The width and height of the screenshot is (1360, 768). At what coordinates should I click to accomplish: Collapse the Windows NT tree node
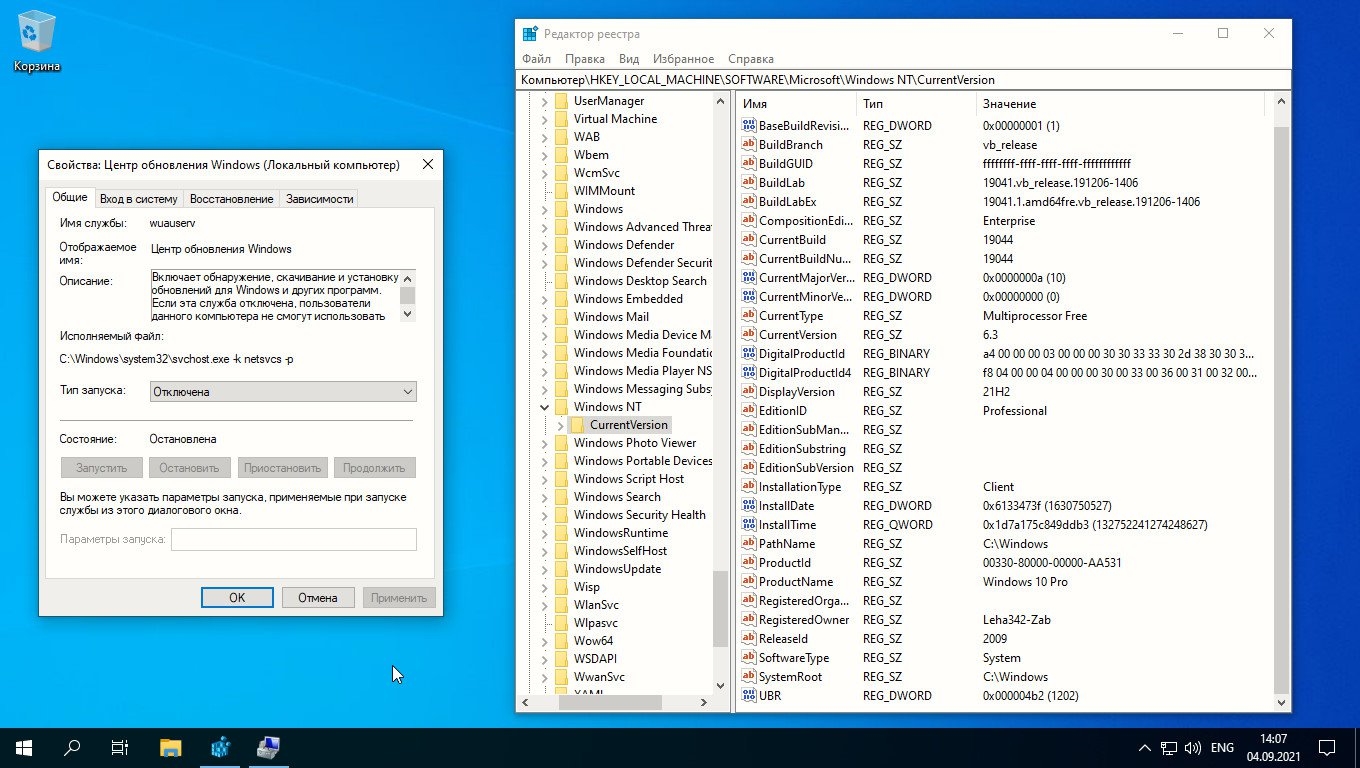coord(545,407)
